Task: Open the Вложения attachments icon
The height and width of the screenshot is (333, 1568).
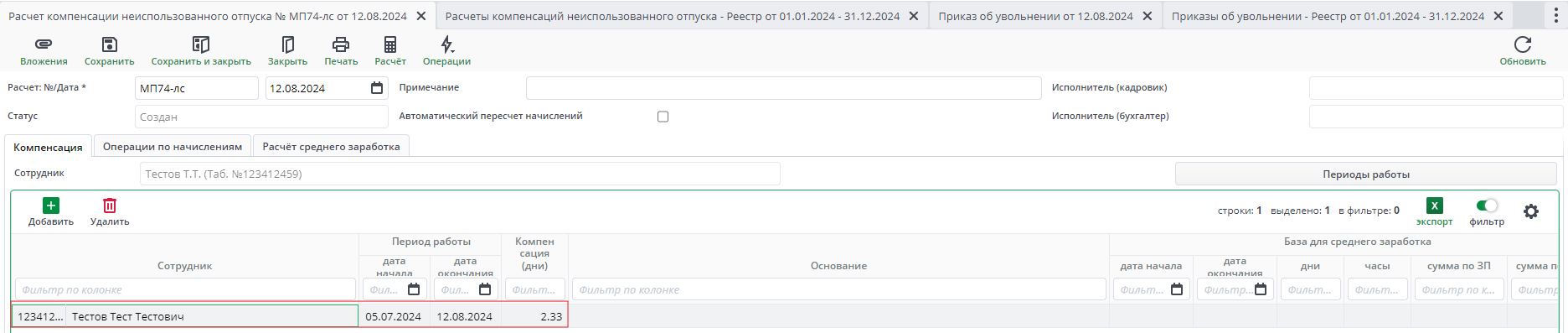Action: click(44, 44)
